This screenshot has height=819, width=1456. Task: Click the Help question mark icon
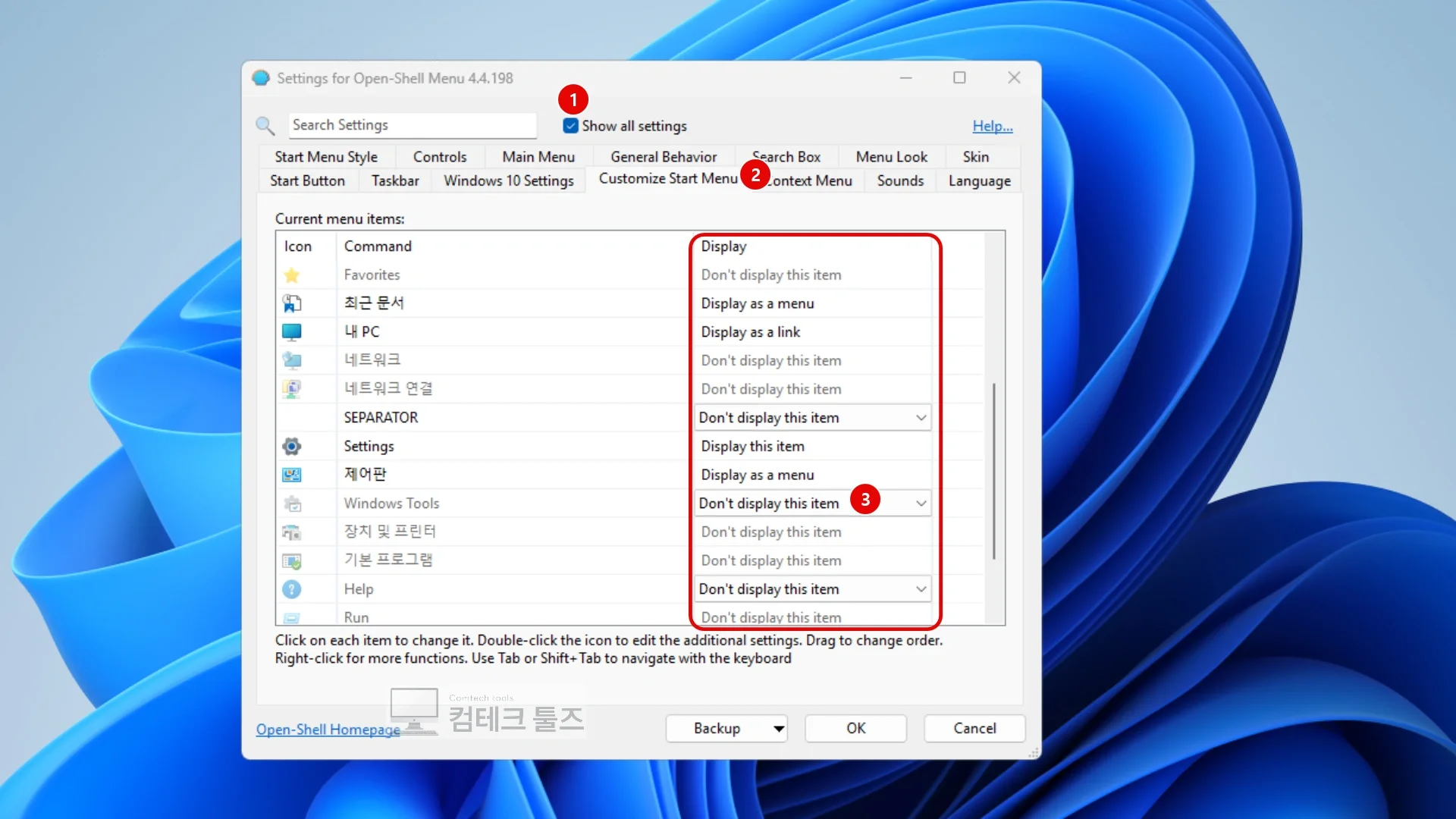coord(291,589)
